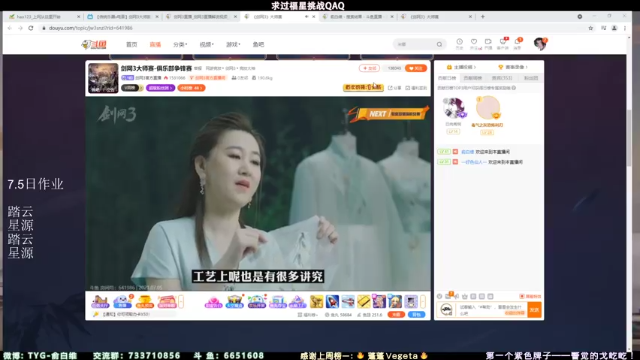The image size is (640, 360).
Task: Click the pink gift icon in gift bar
Action: click(213, 302)
